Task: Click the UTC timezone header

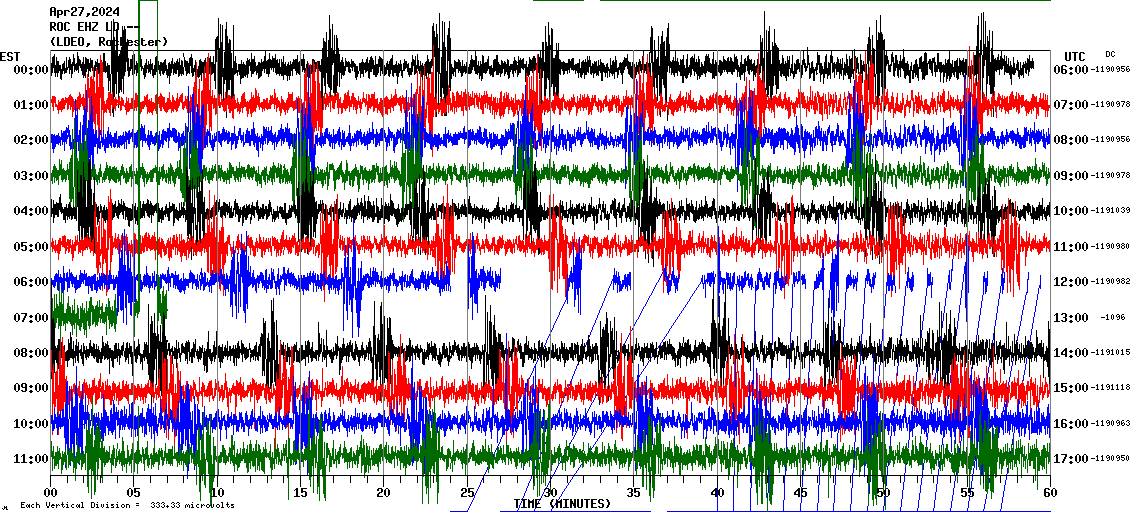Action: pos(1075,56)
